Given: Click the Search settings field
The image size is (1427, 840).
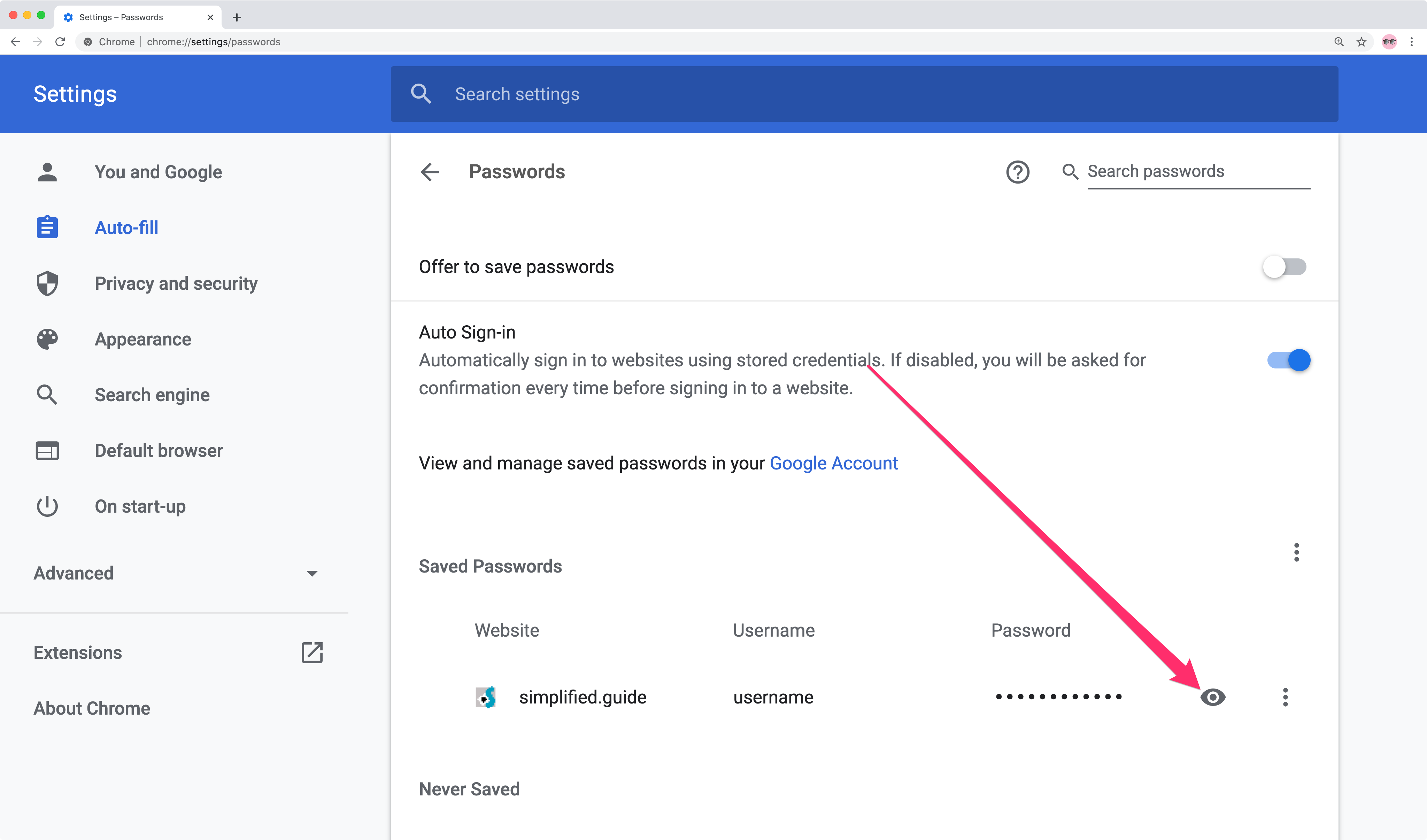Looking at the screenshot, I should tap(864, 94).
